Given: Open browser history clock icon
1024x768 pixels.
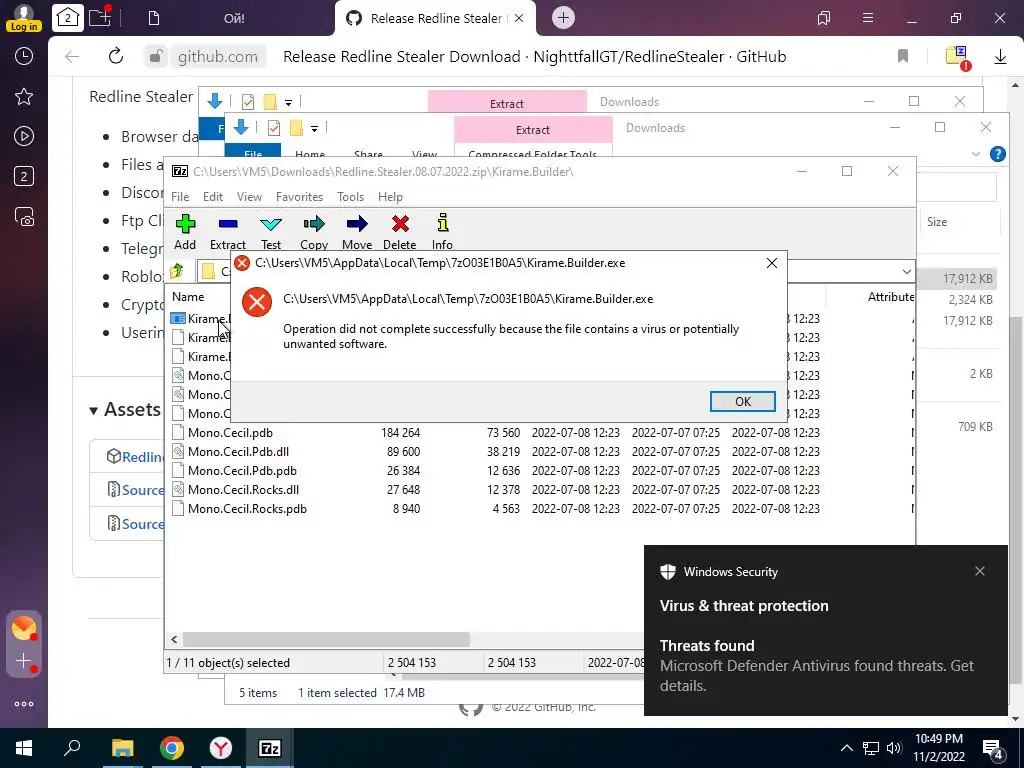Looking at the screenshot, I should click(x=24, y=56).
